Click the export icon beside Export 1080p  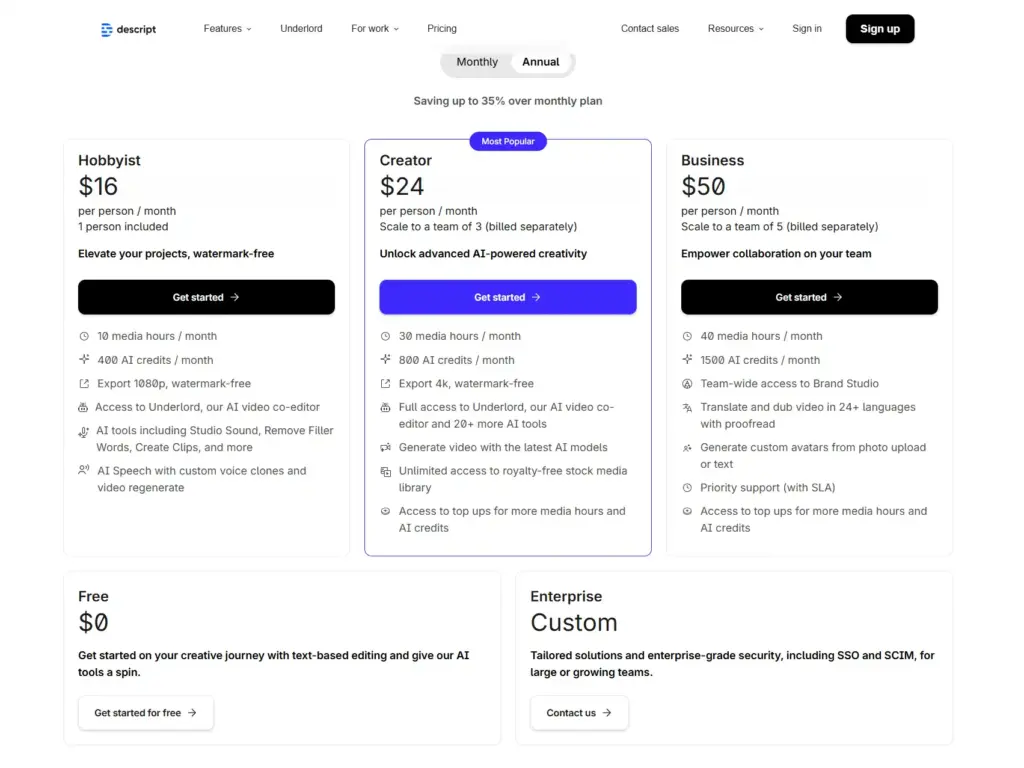pos(84,383)
